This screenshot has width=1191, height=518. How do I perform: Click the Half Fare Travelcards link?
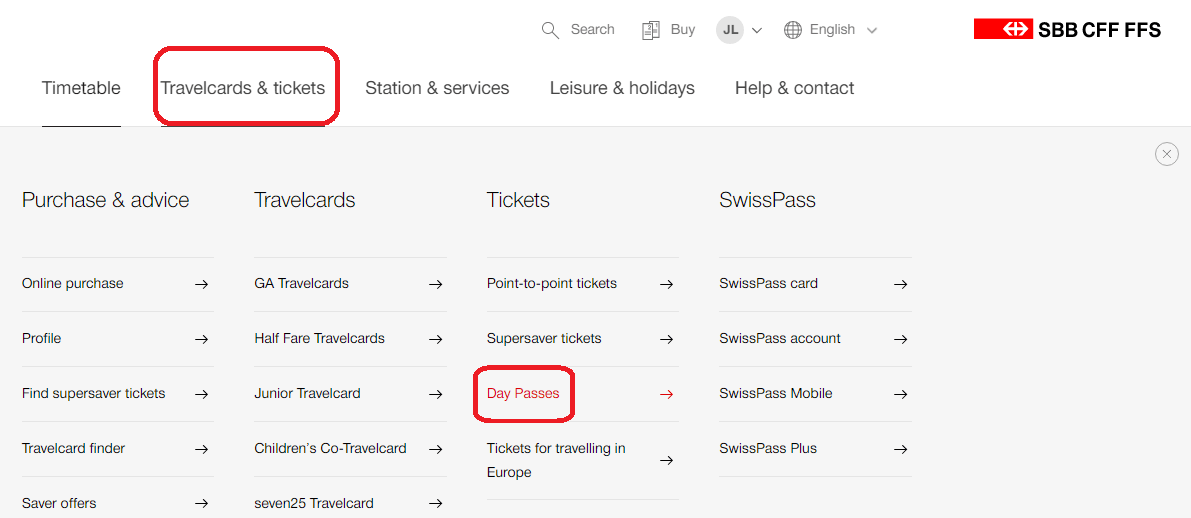click(x=320, y=339)
